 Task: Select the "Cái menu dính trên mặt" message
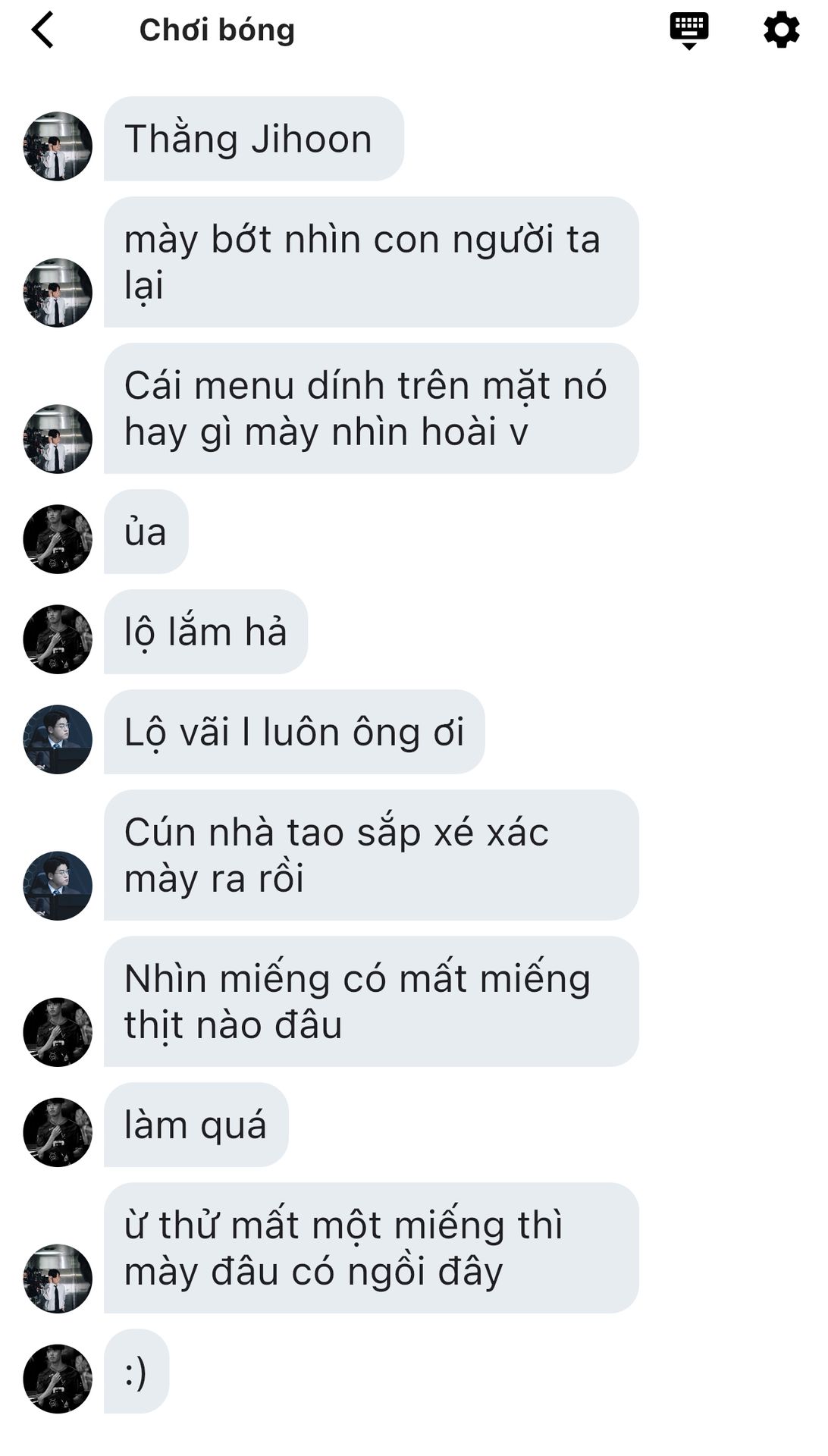pyautogui.click(x=372, y=409)
